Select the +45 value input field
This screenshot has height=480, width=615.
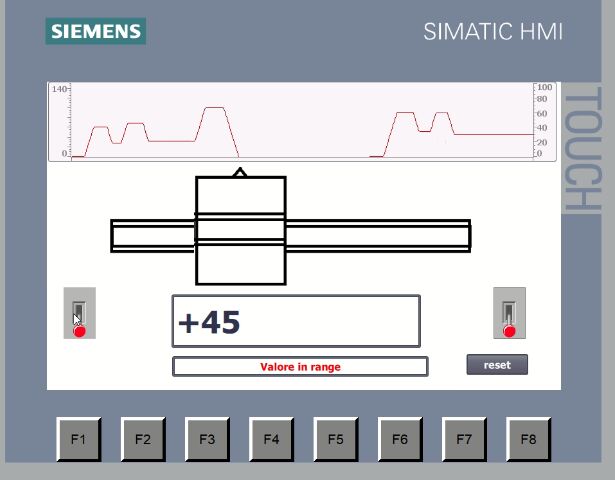point(296,322)
